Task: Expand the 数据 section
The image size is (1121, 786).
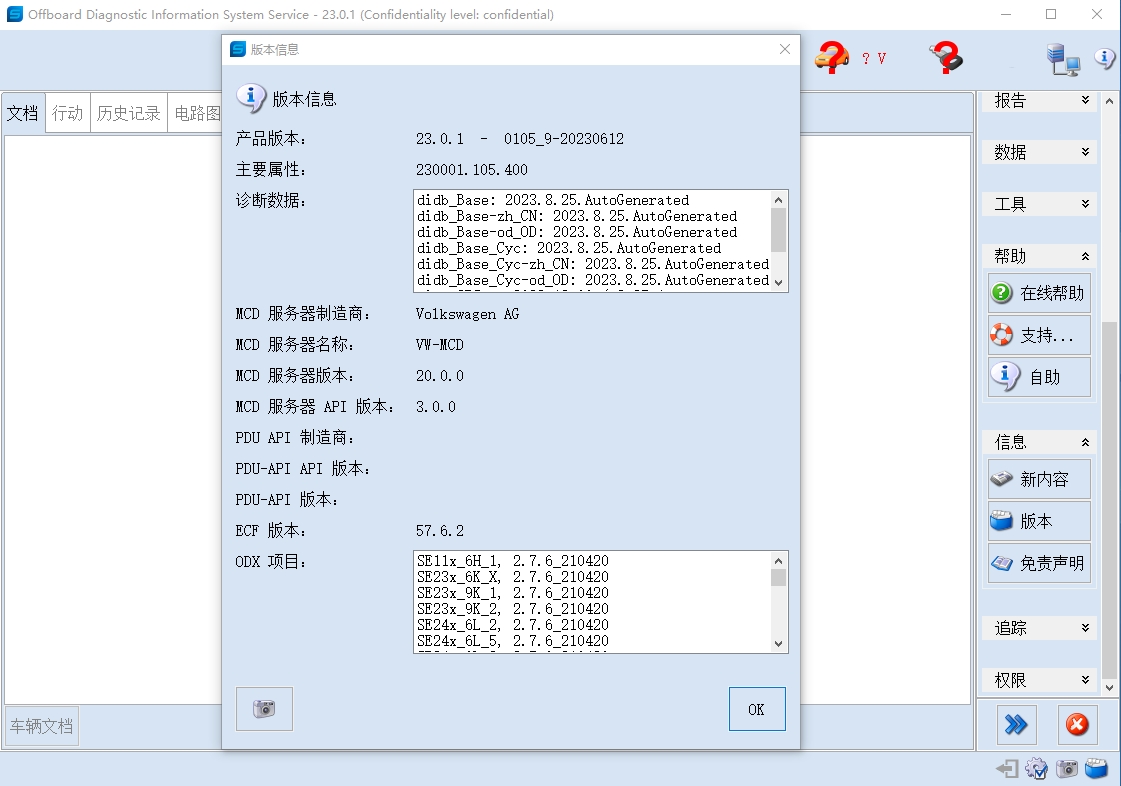Action: [1039, 152]
